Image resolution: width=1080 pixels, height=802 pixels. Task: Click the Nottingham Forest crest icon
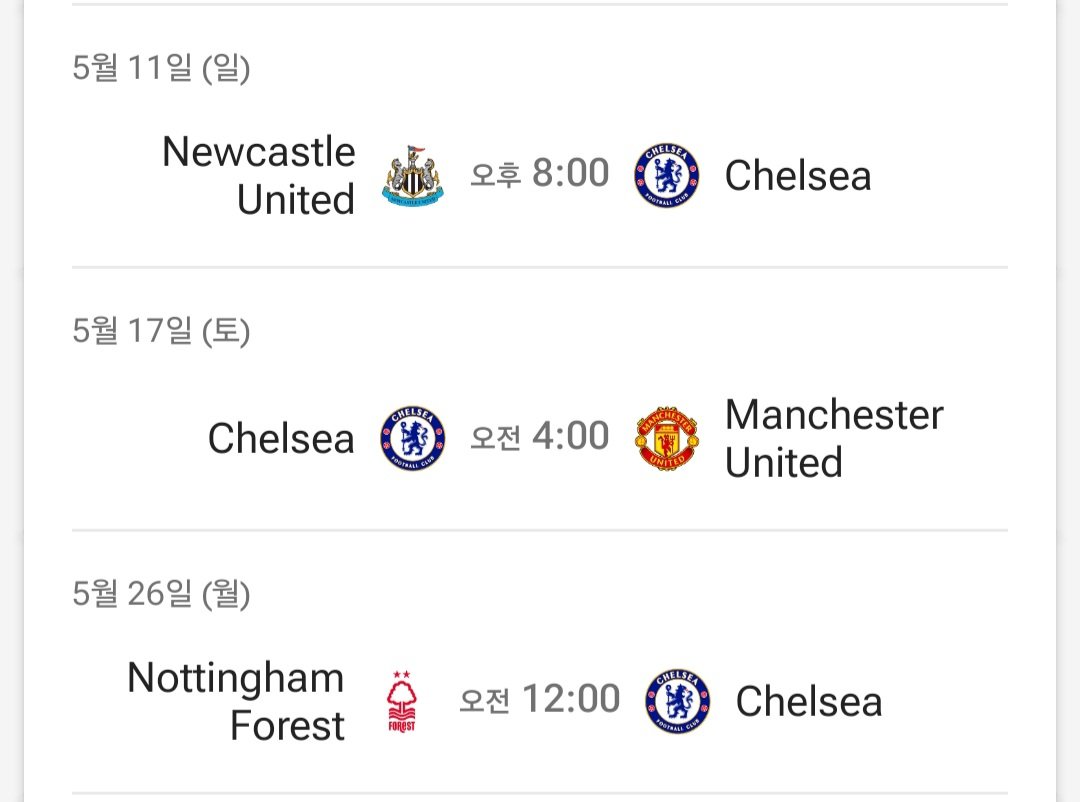coord(402,701)
